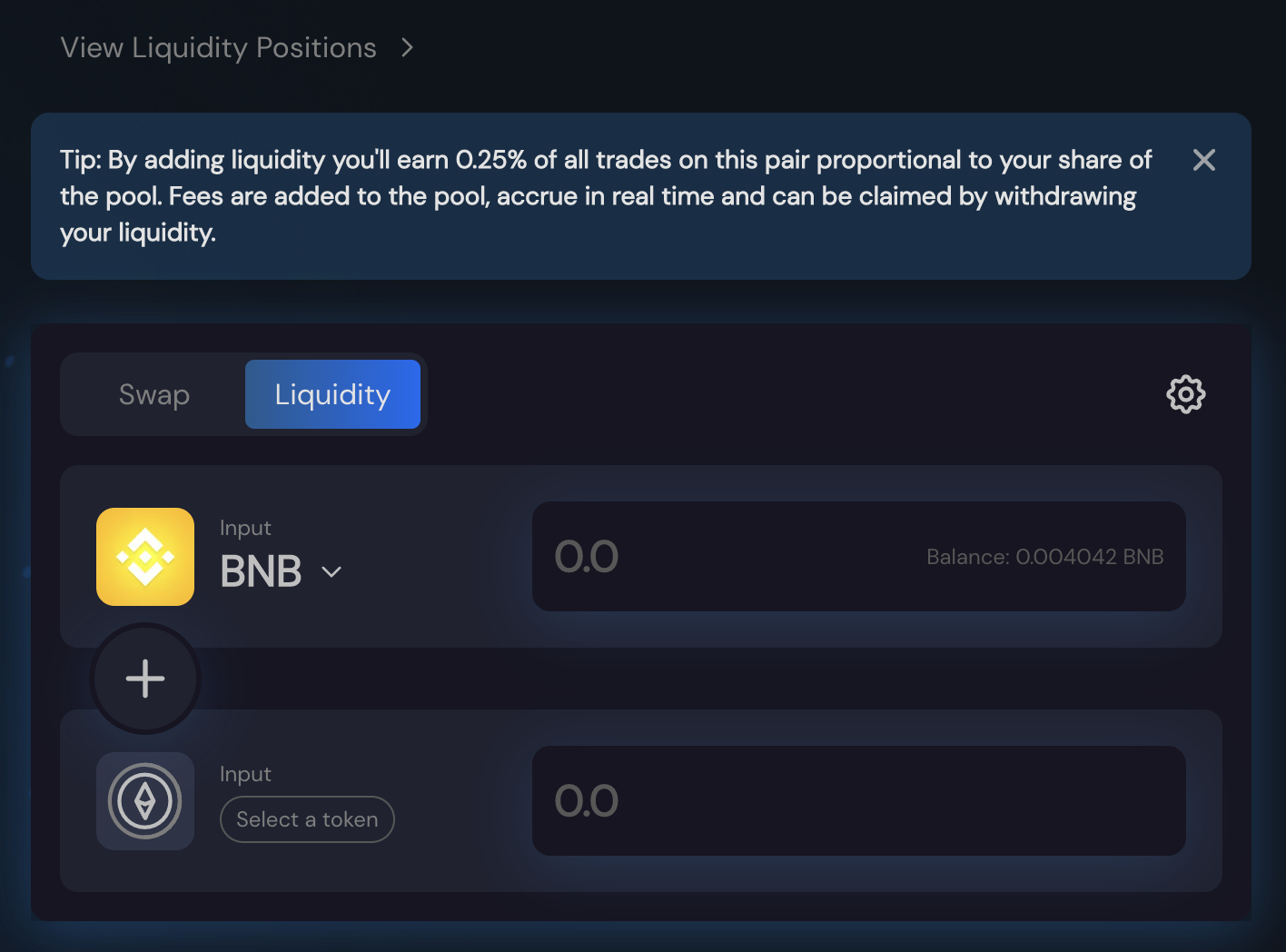The height and width of the screenshot is (952, 1286).
Task: Focus the second token amount field
Action: pos(858,801)
